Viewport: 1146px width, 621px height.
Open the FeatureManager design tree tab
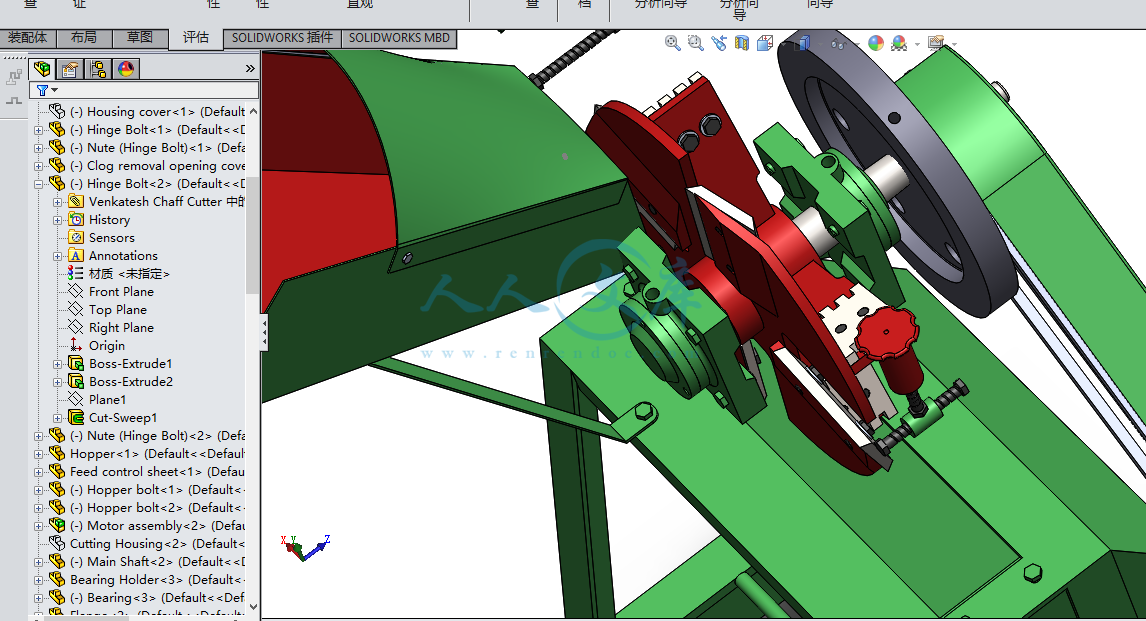pos(42,69)
